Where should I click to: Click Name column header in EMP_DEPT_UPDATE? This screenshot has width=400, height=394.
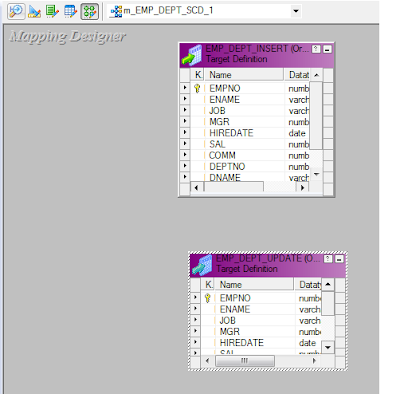click(x=254, y=284)
